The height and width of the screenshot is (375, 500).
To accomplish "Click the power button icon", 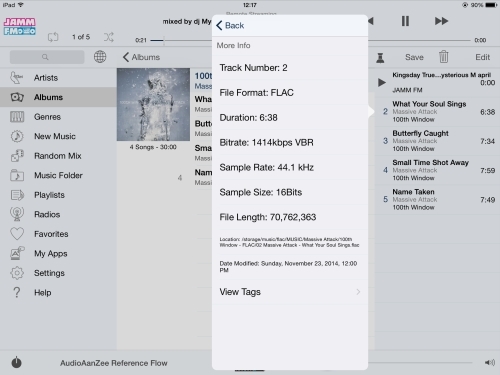I will (16, 362).
